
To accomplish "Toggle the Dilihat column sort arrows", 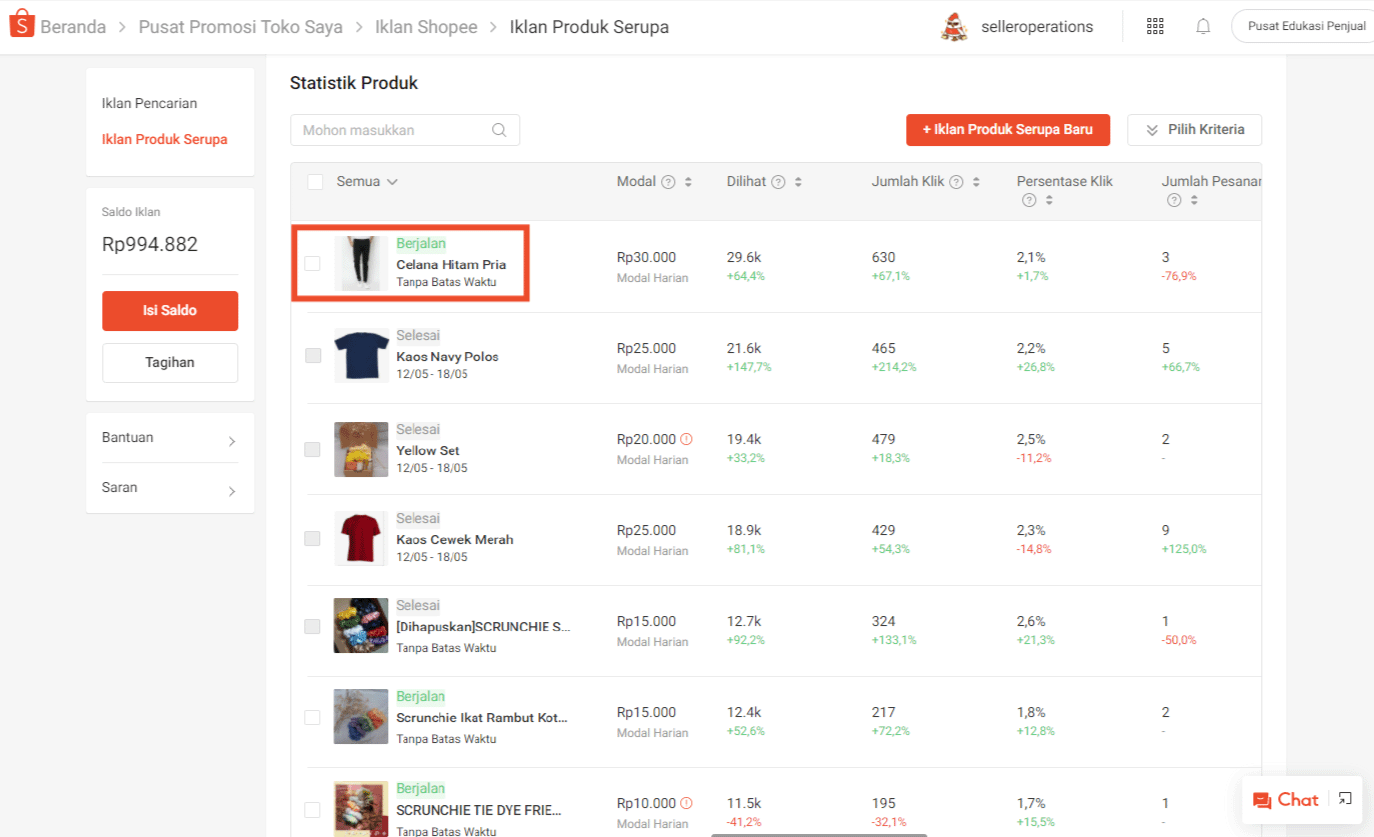I will [798, 181].
